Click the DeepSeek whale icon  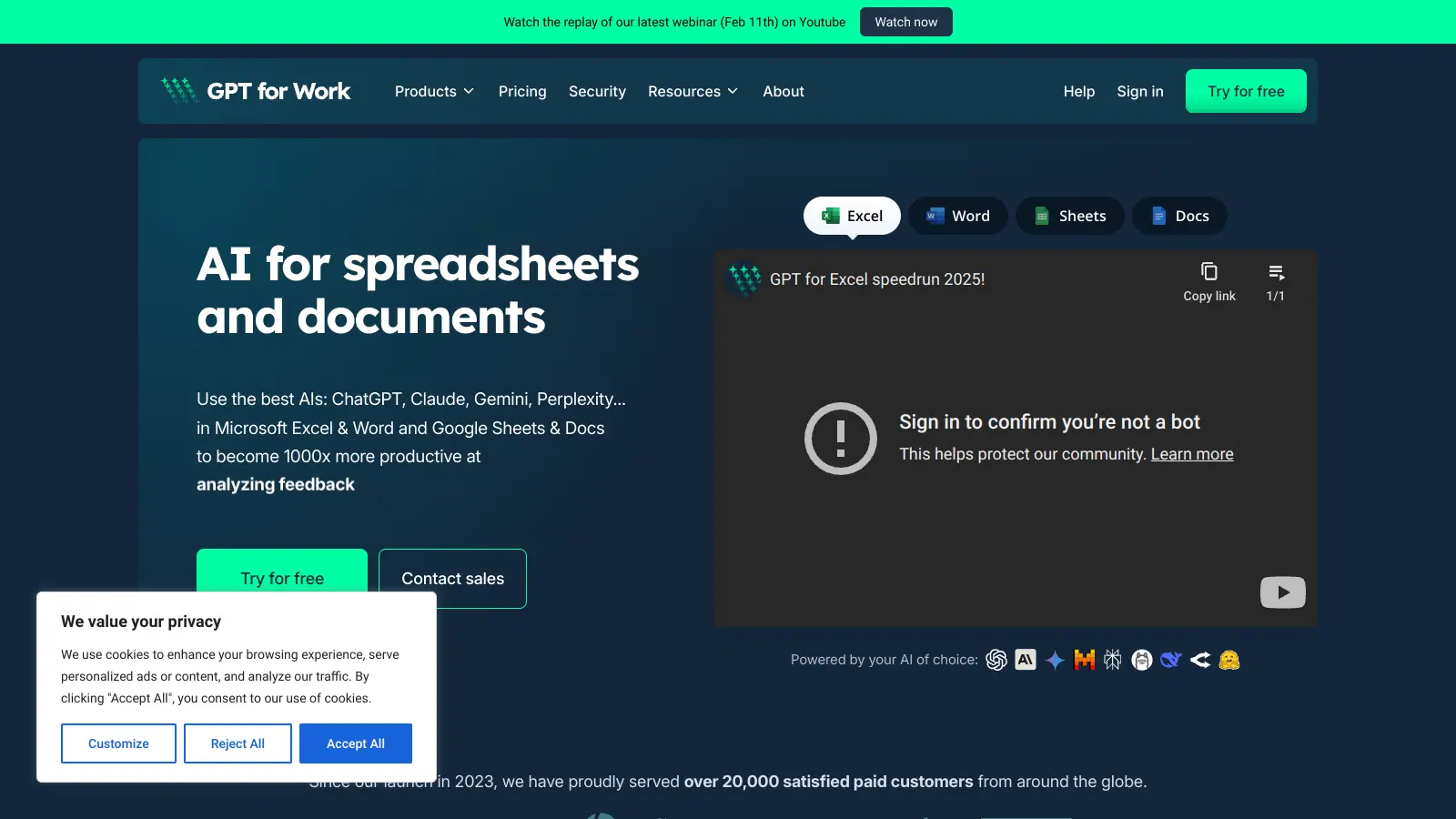click(x=1171, y=659)
